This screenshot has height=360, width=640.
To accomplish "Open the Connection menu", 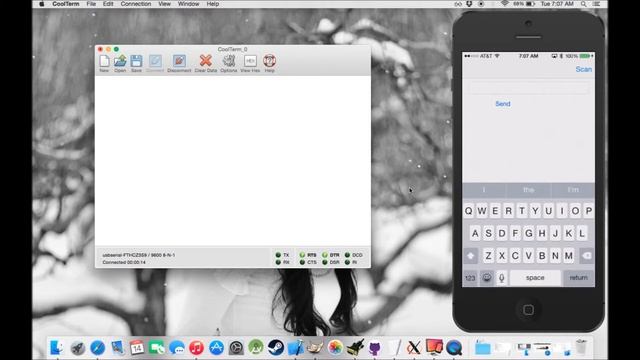I will (136, 4).
